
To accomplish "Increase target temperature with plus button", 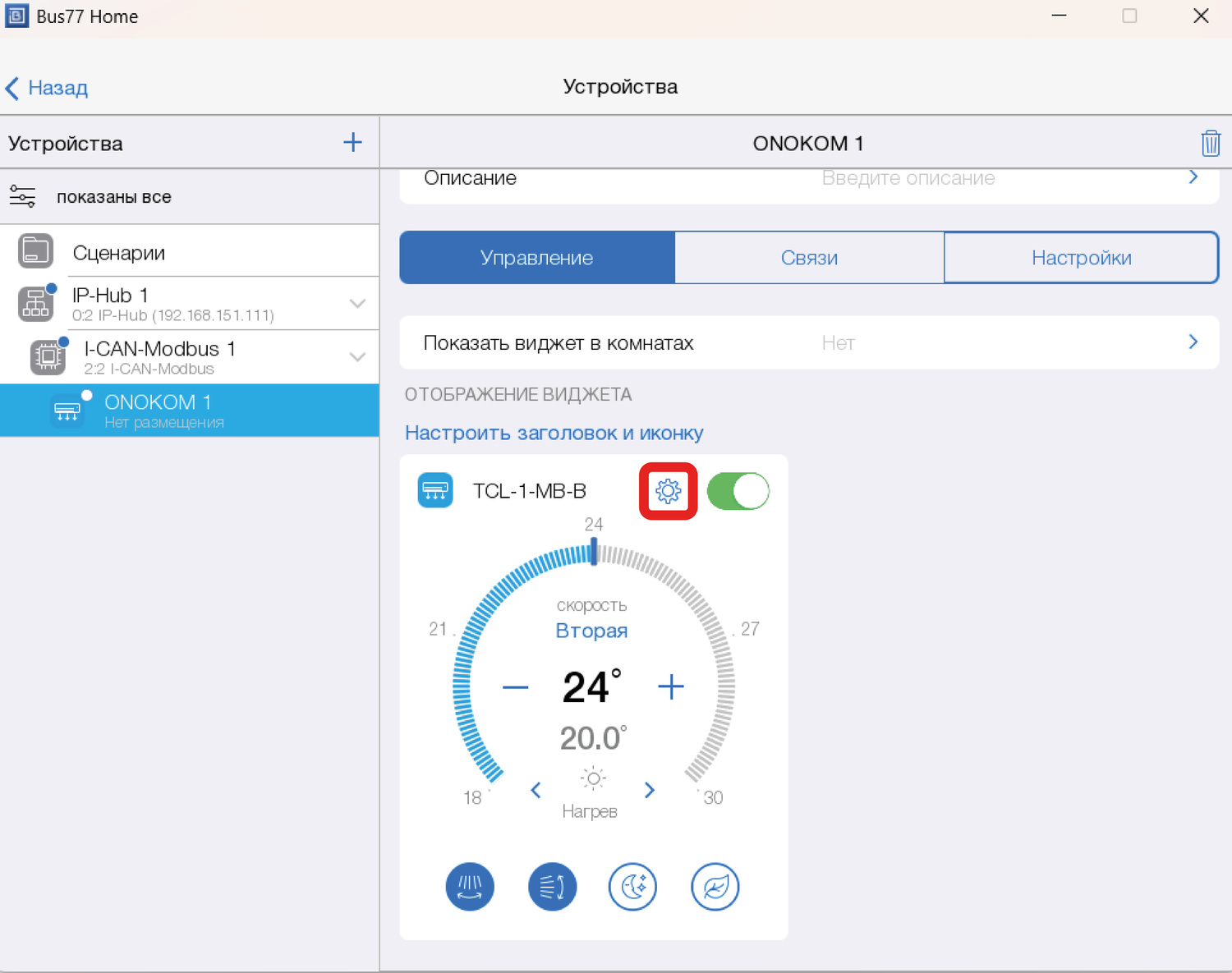I will pos(670,687).
